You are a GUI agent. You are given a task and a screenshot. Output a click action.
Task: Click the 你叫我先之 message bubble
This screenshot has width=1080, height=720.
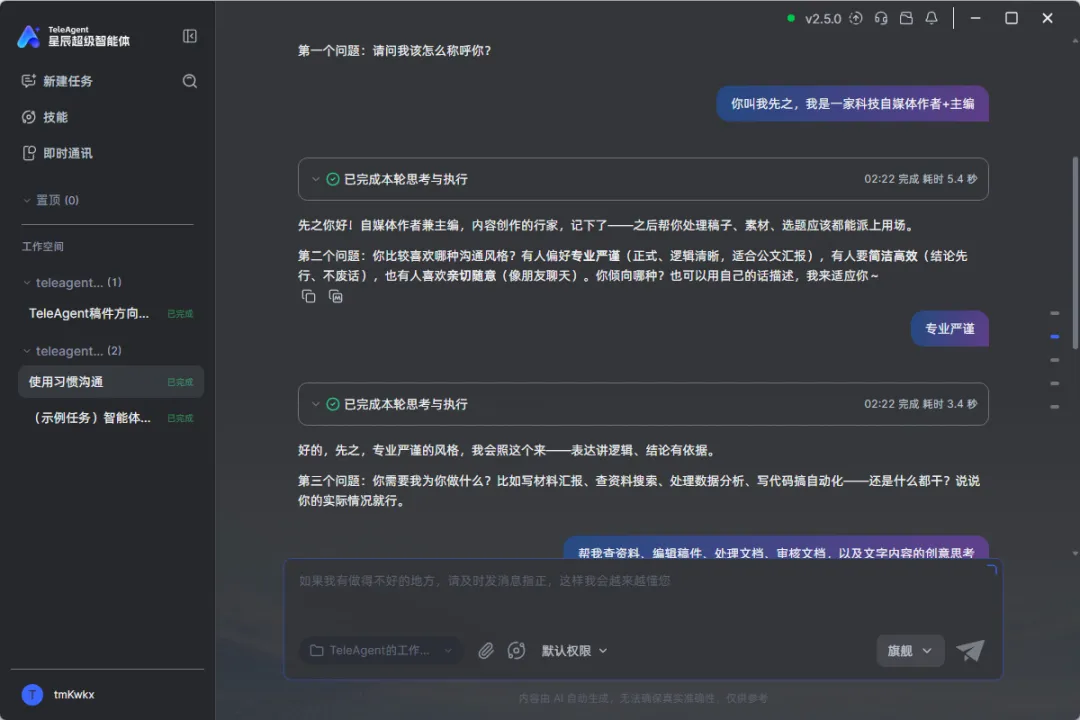coord(853,104)
